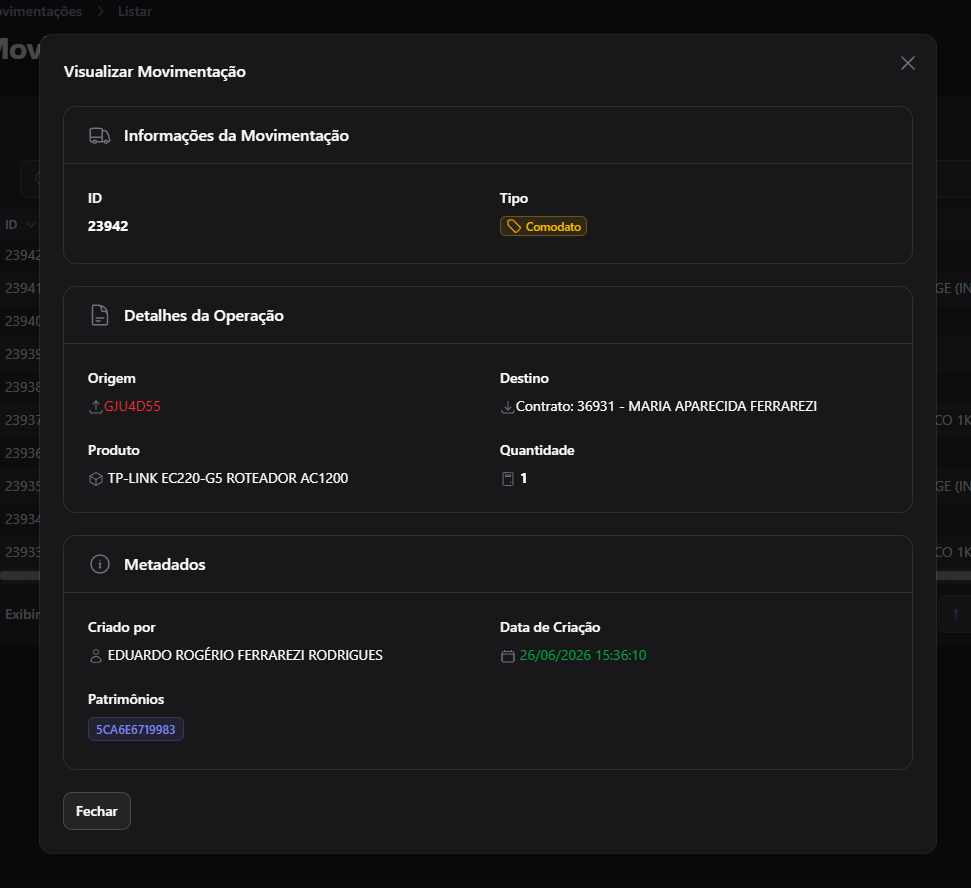Select creator name EDUARDO ROGÉRIO FERRAREZI RODRIGUES
The height and width of the screenshot is (888, 971).
(x=245, y=655)
